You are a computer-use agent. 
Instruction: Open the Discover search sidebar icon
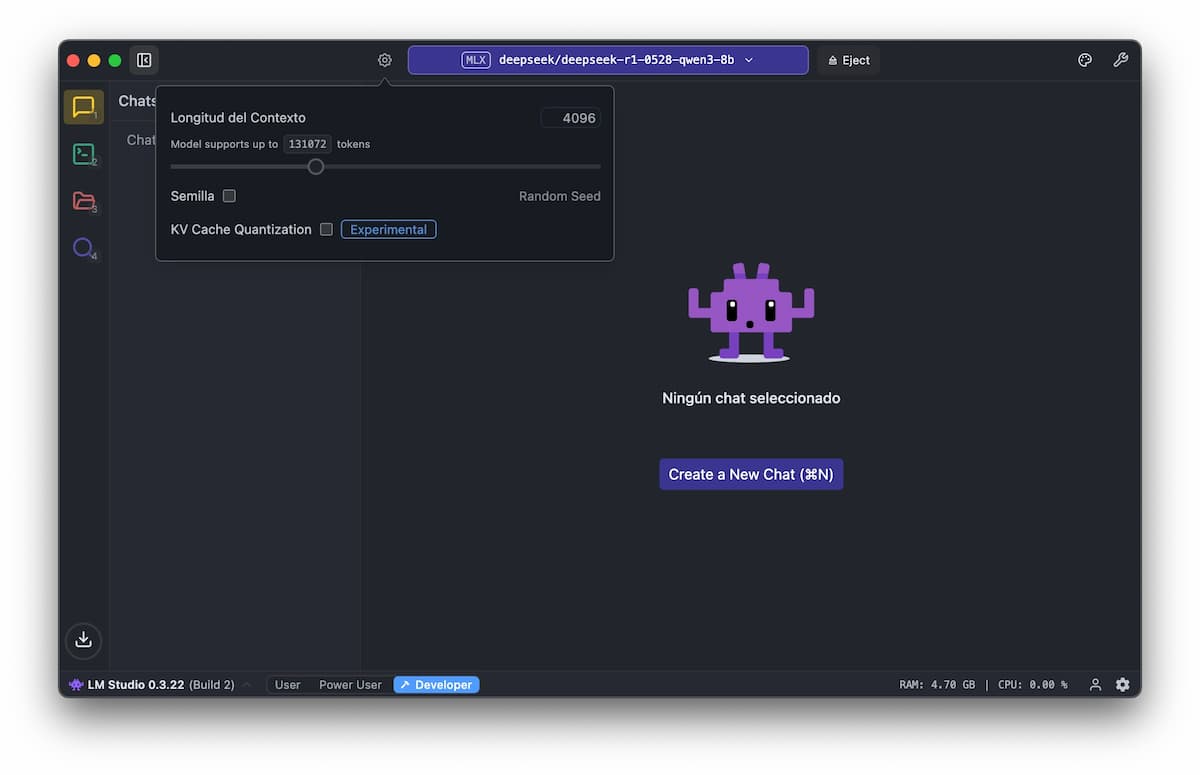click(x=83, y=248)
